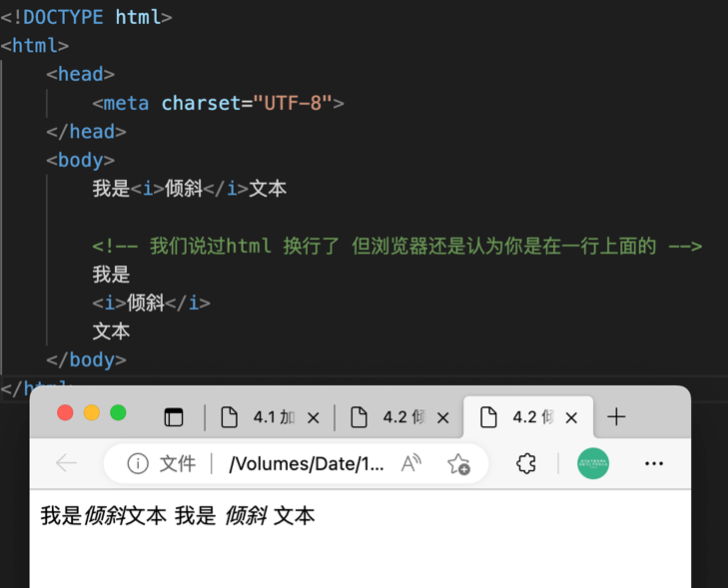Open the tab actions menu icon

point(174,417)
